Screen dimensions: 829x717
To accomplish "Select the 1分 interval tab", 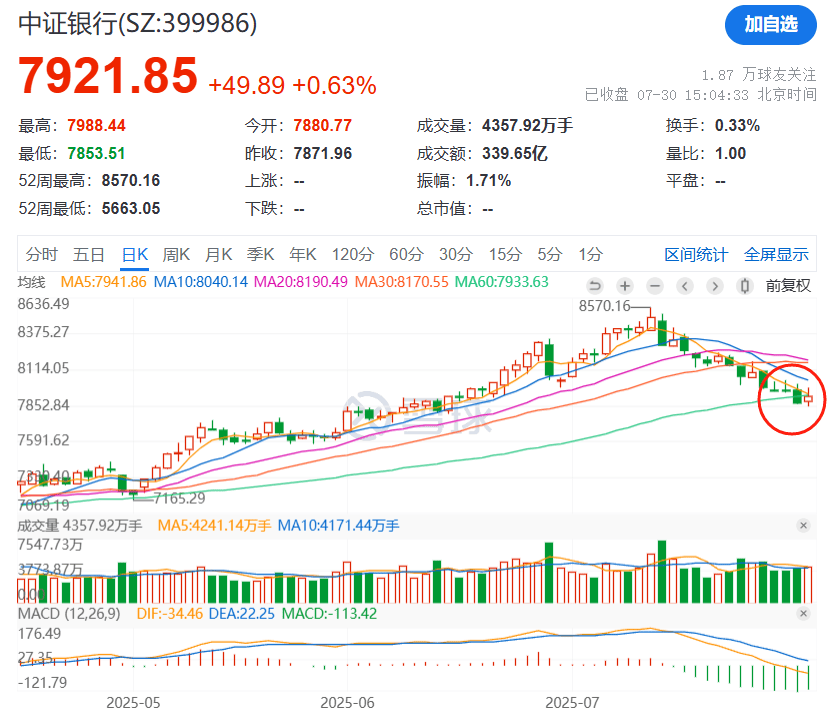I will click(x=590, y=254).
